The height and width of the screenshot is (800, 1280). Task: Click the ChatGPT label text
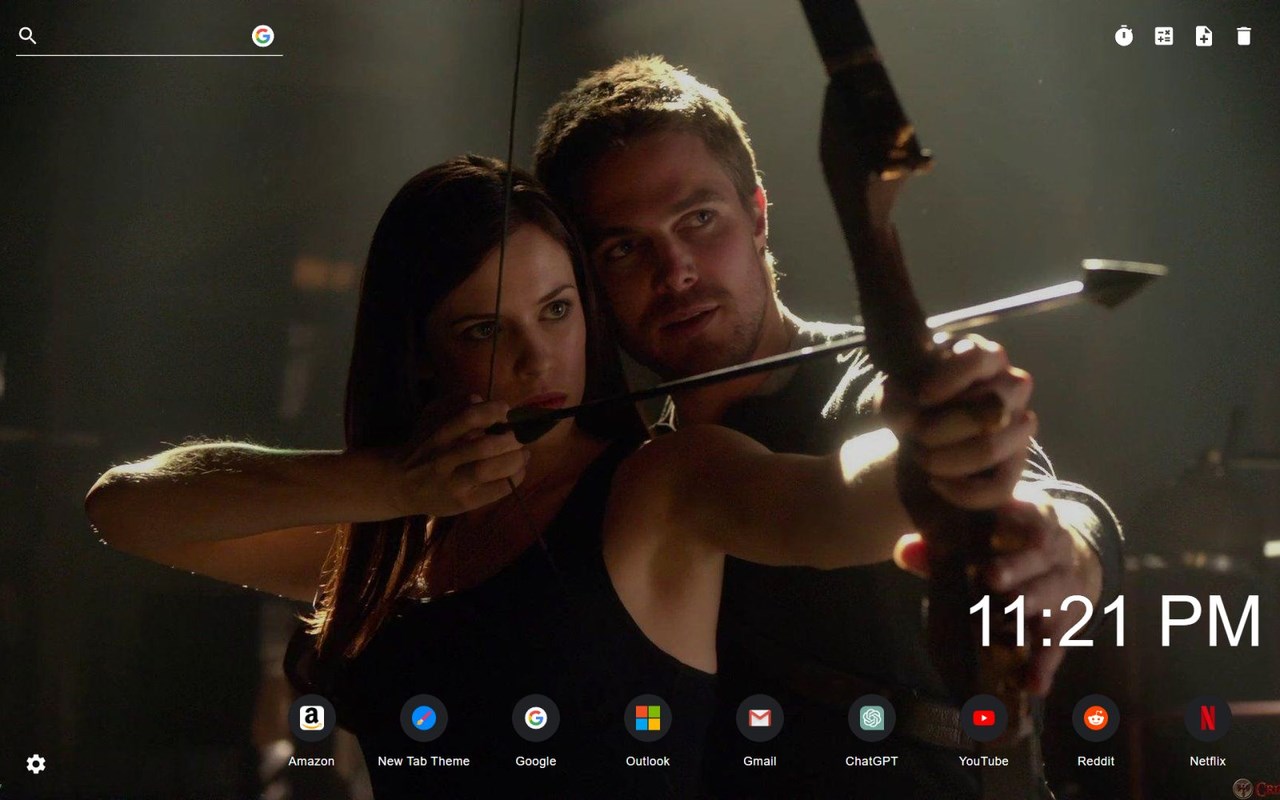872,761
